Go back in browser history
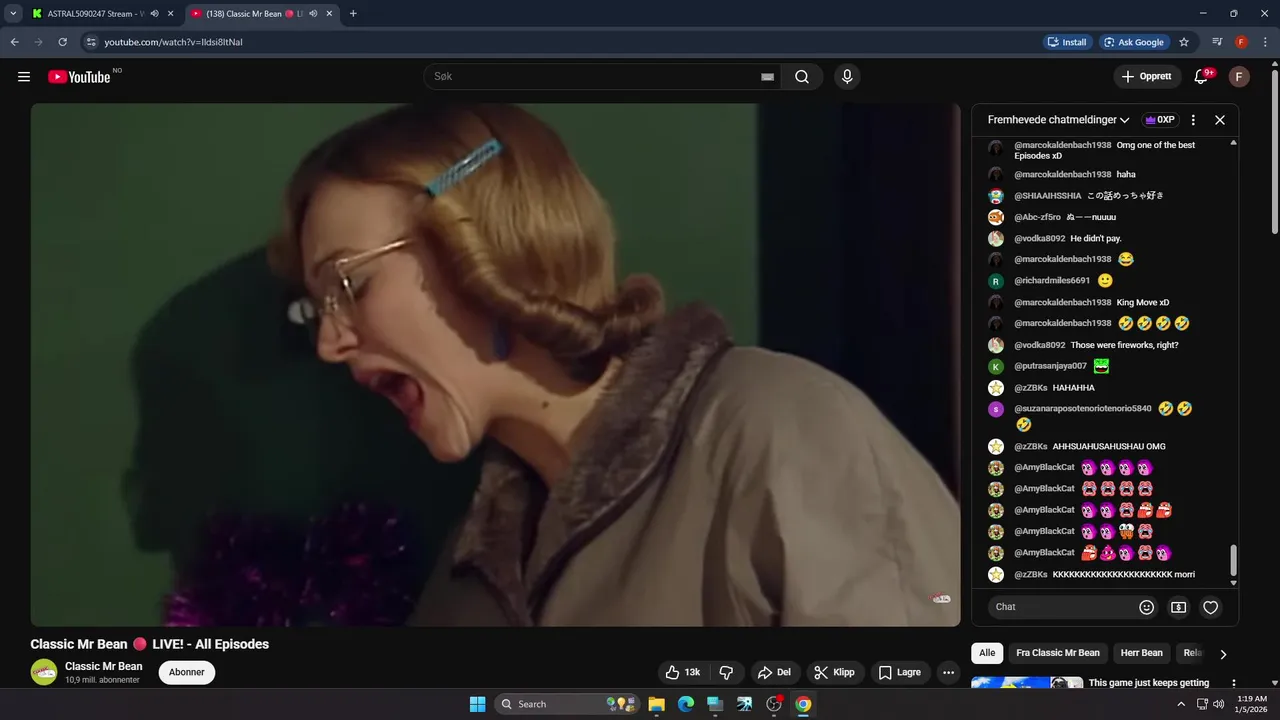1280x720 pixels. pos(15,42)
